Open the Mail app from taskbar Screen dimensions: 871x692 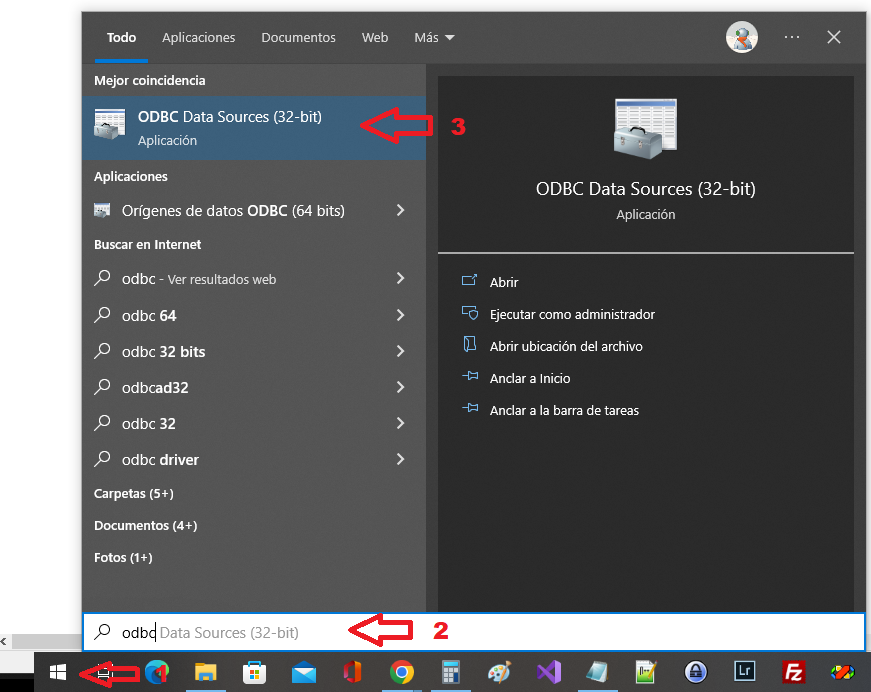pyautogui.click(x=304, y=673)
